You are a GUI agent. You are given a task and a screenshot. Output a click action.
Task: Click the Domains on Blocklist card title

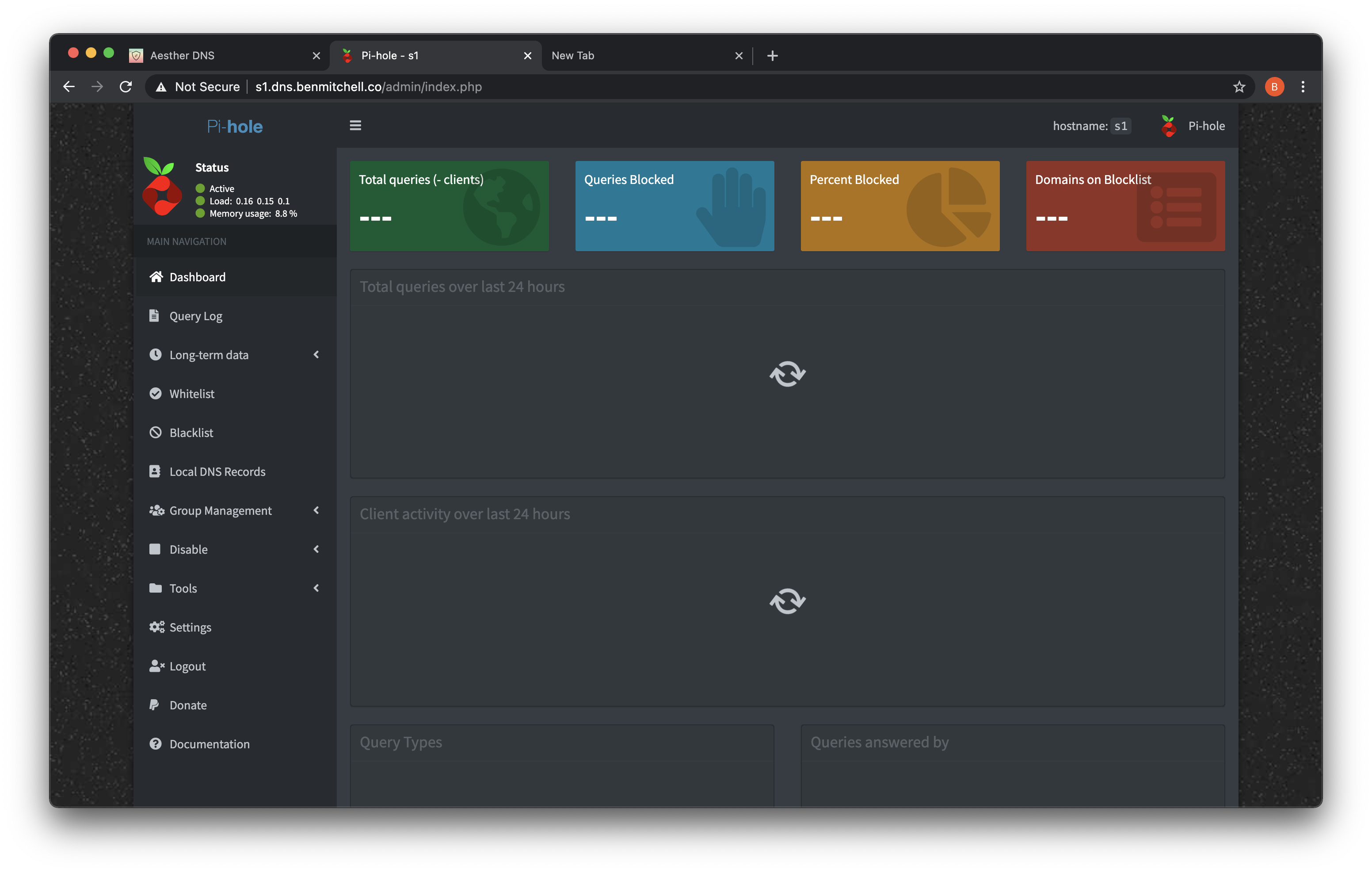click(x=1093, y=180)
